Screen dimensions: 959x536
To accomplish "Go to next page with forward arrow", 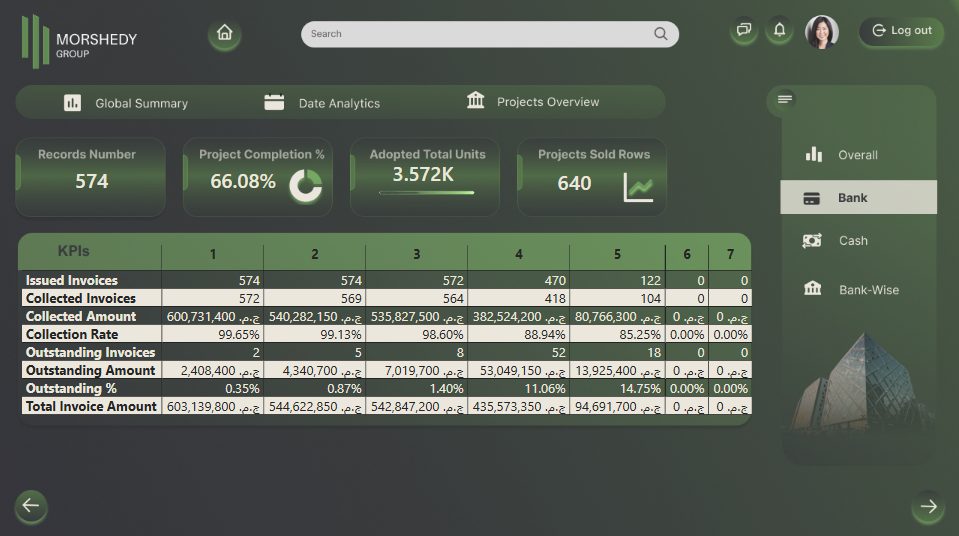I will [x=928, y=506].
